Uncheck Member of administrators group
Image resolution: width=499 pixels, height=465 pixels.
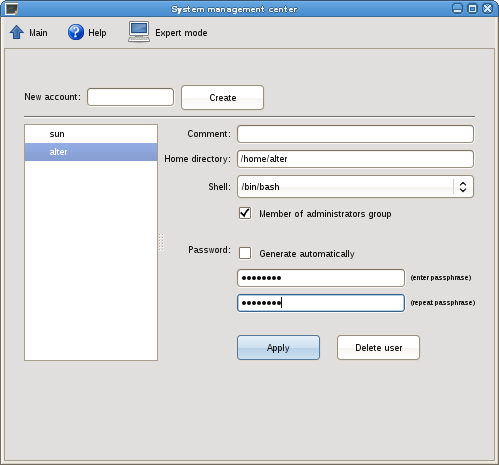[x=245, y=213]
